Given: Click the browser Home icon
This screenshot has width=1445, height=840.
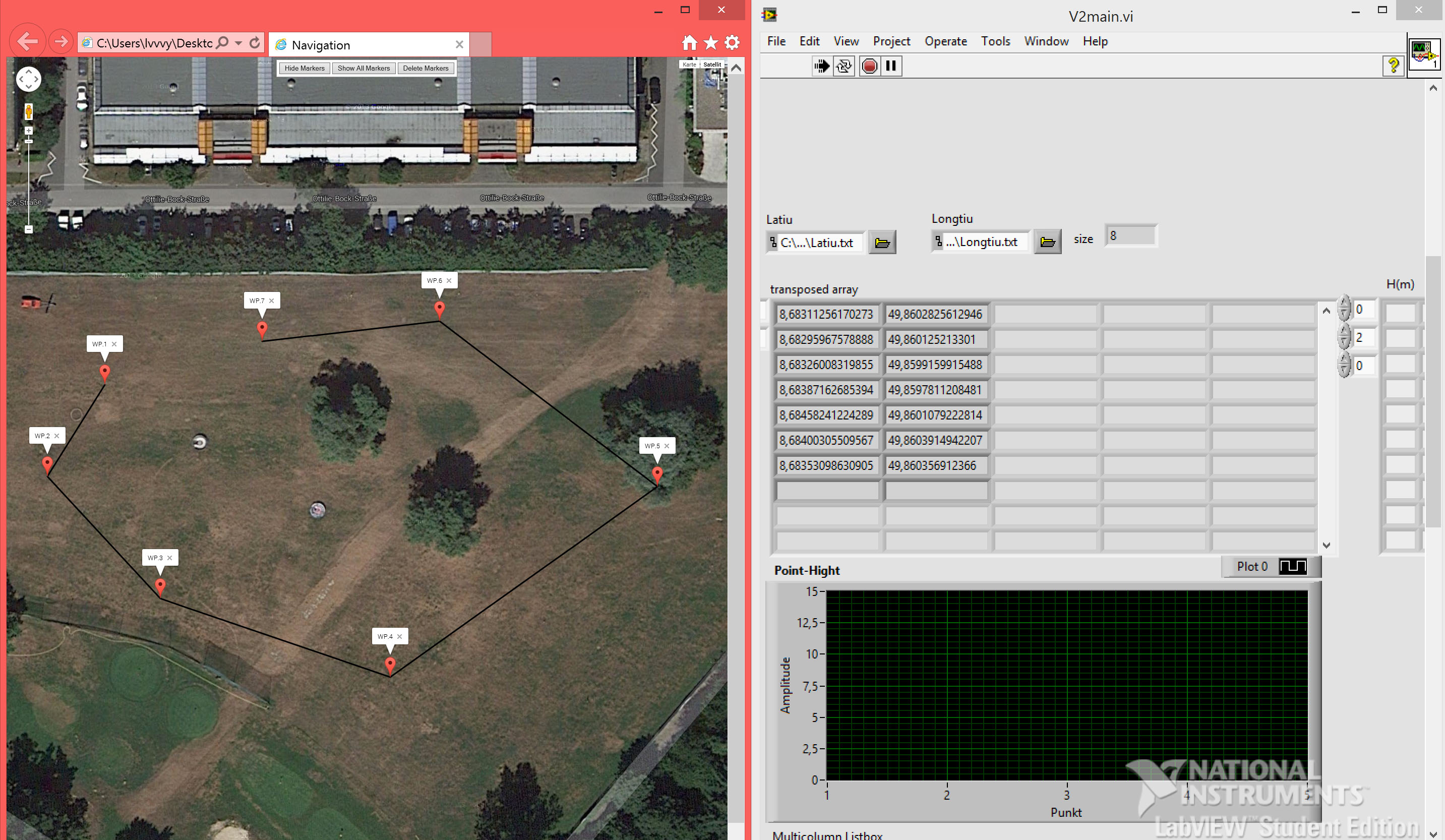Looking at the screenshot, I should point(689,42).
